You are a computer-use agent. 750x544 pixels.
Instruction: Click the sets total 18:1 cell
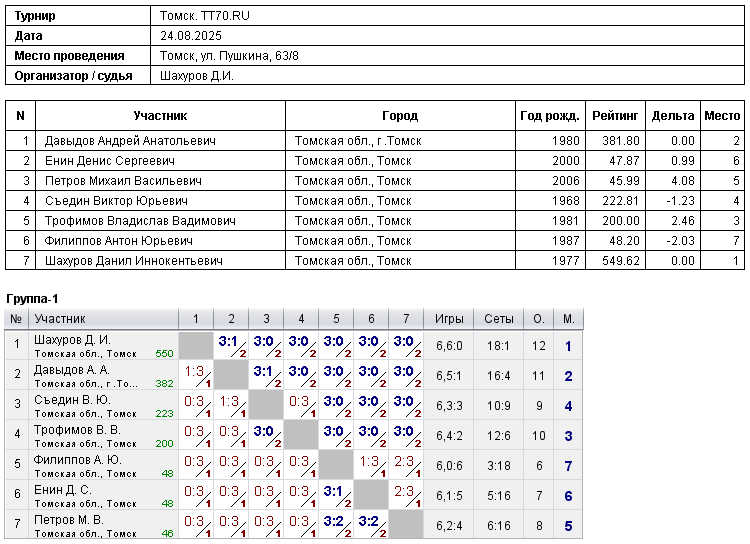tap(498, 346)
